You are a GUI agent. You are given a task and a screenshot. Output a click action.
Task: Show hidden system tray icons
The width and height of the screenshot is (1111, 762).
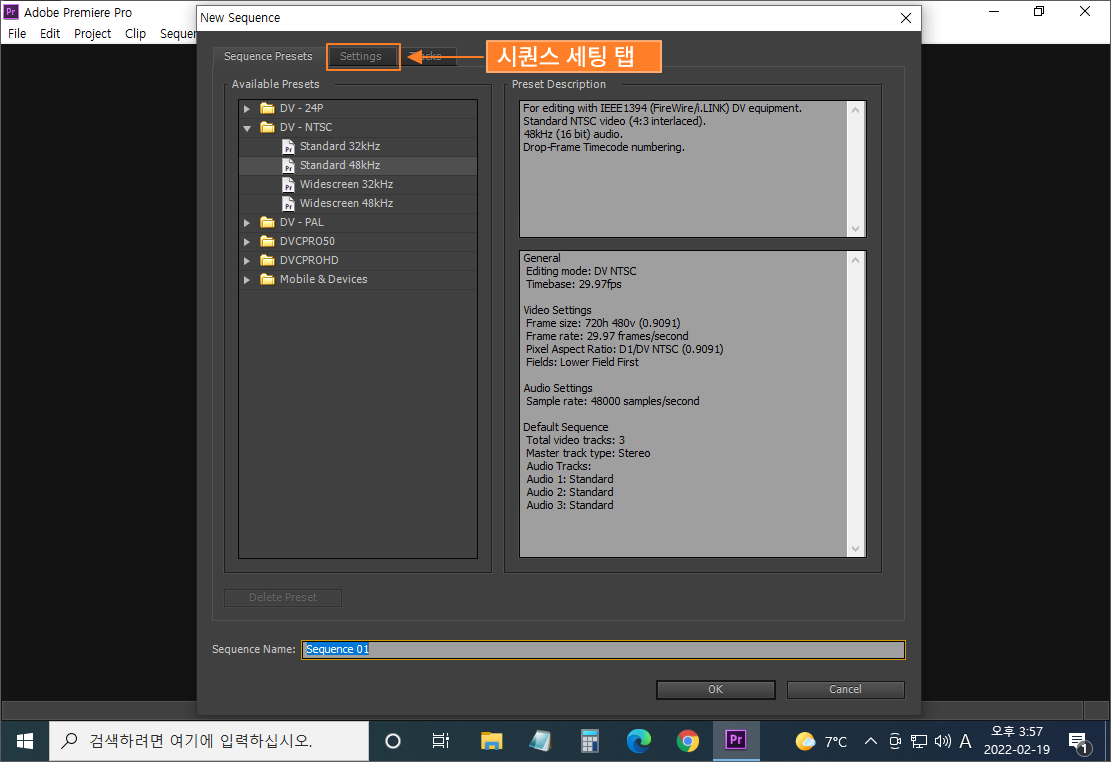(871, 741)
